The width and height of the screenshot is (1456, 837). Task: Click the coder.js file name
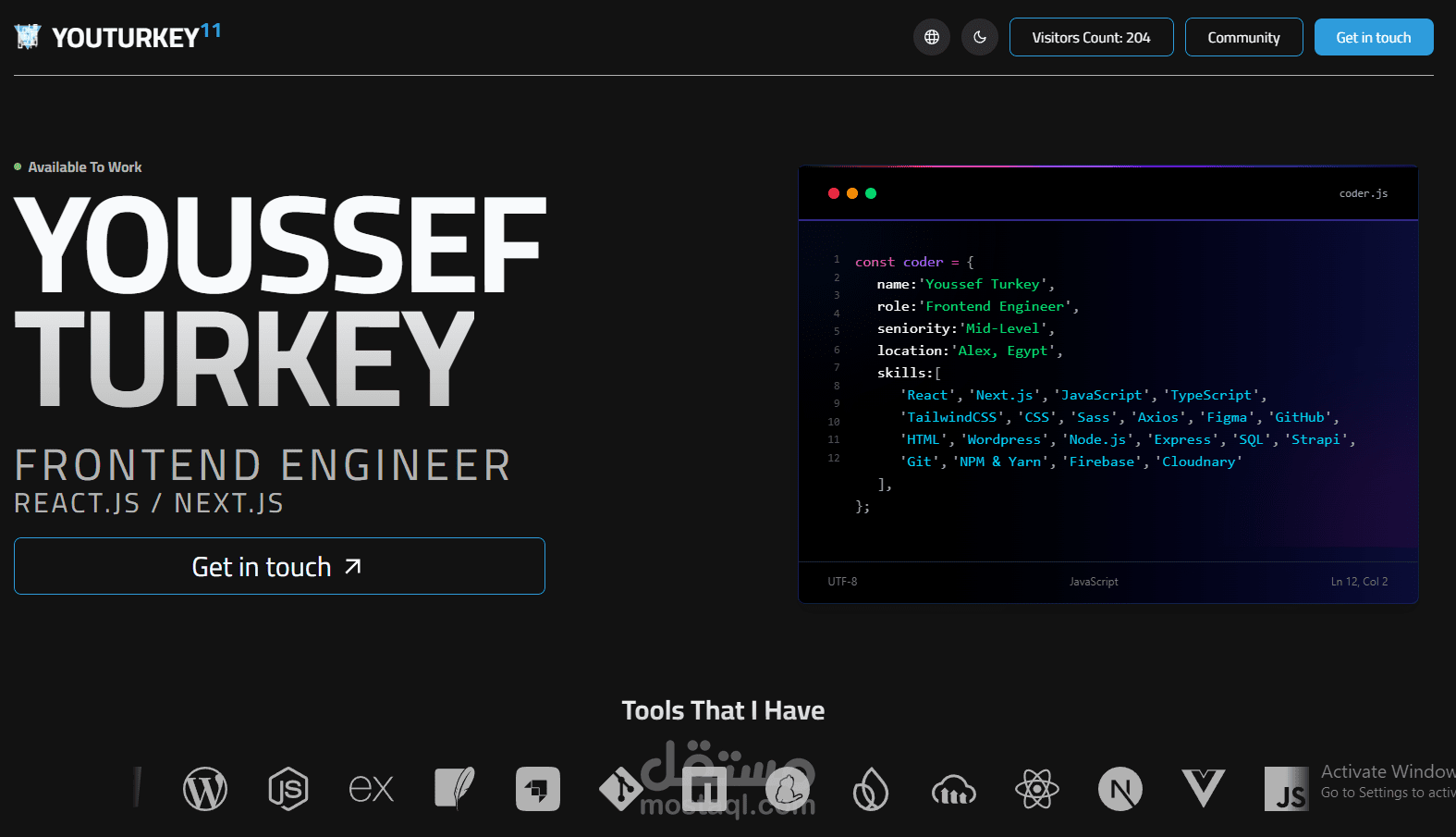pyautogui.click(x=1364, y=193)
